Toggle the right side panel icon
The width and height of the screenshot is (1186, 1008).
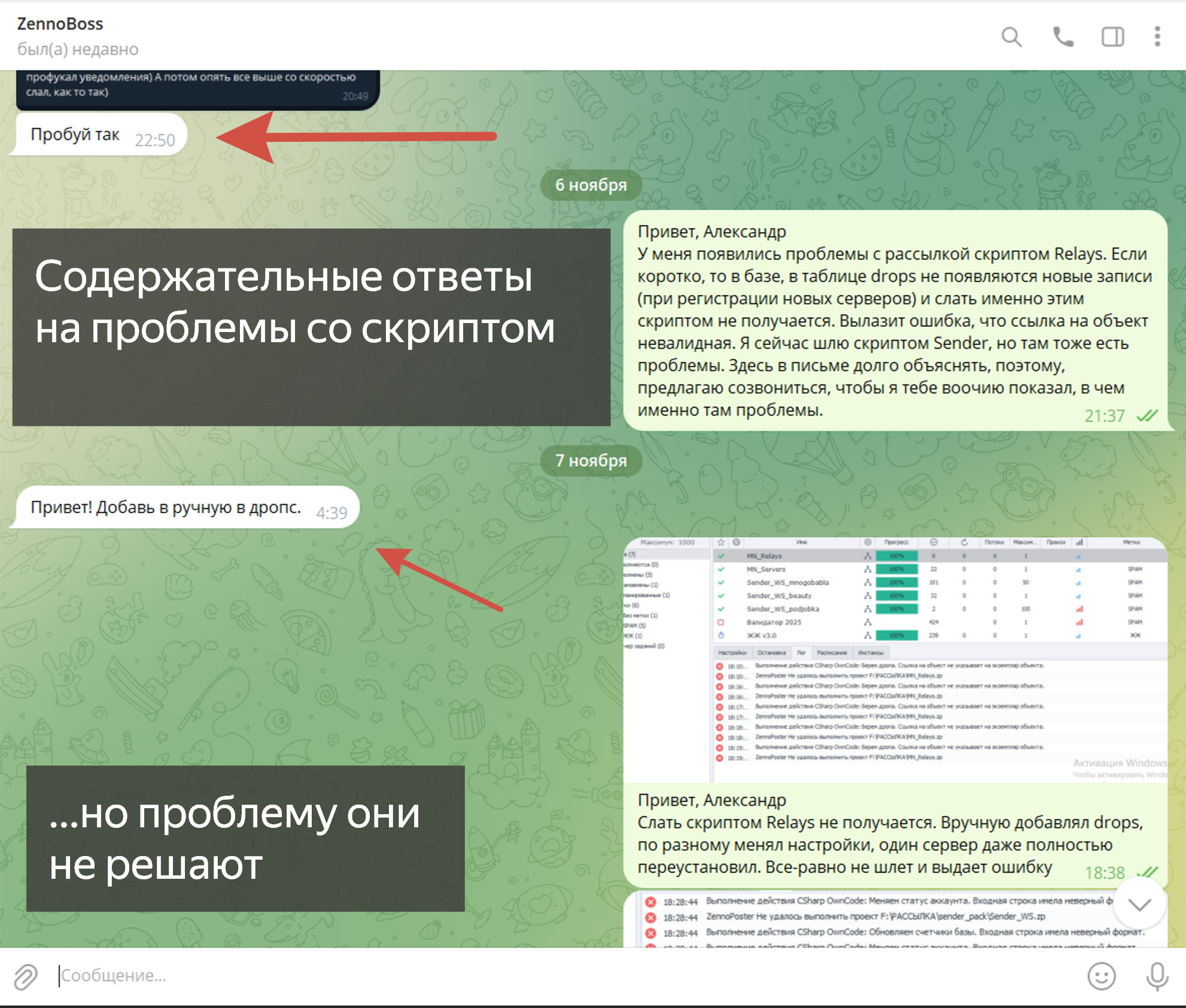(1112, 37)
